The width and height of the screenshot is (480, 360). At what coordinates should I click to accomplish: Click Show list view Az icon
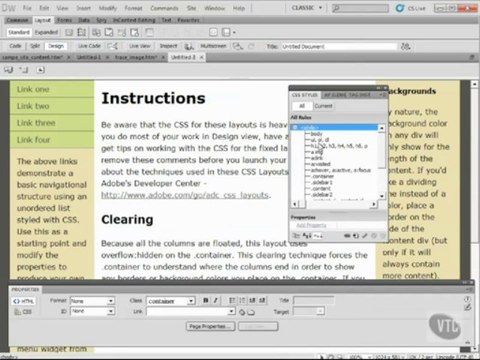pyautogui.click(x=307, y=236)
